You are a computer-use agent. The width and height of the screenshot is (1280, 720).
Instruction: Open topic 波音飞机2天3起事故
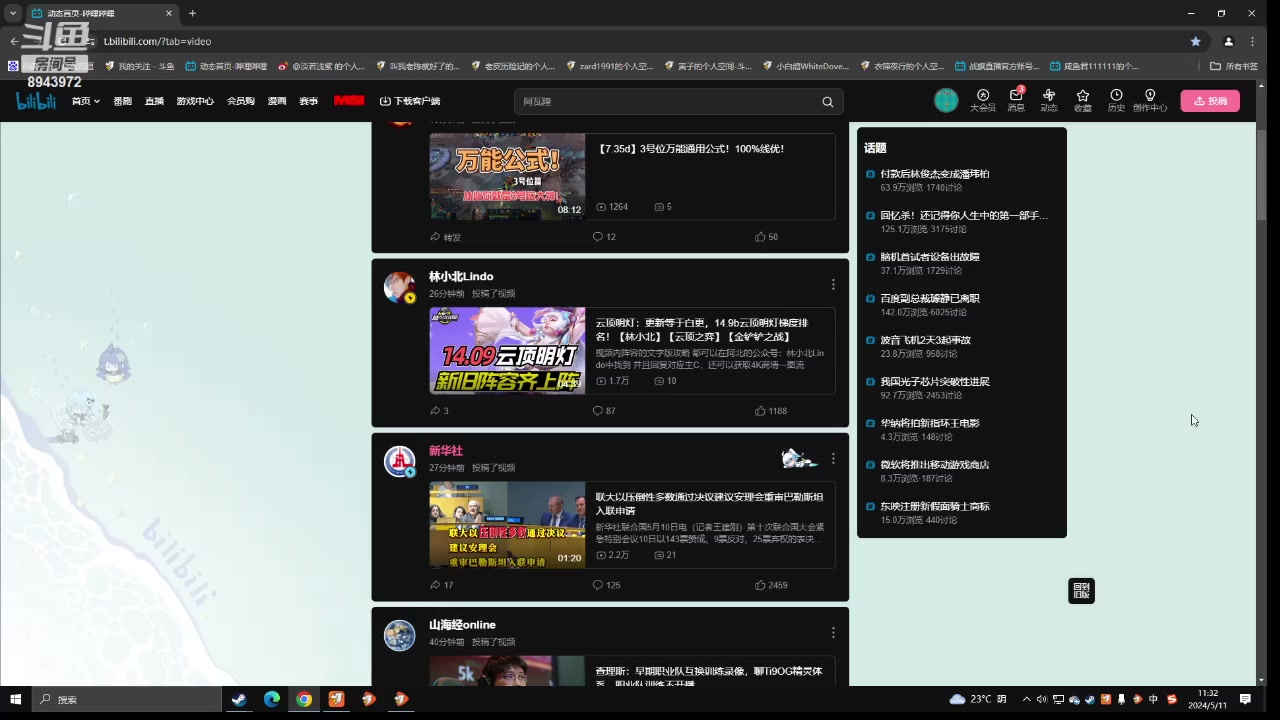925,340
